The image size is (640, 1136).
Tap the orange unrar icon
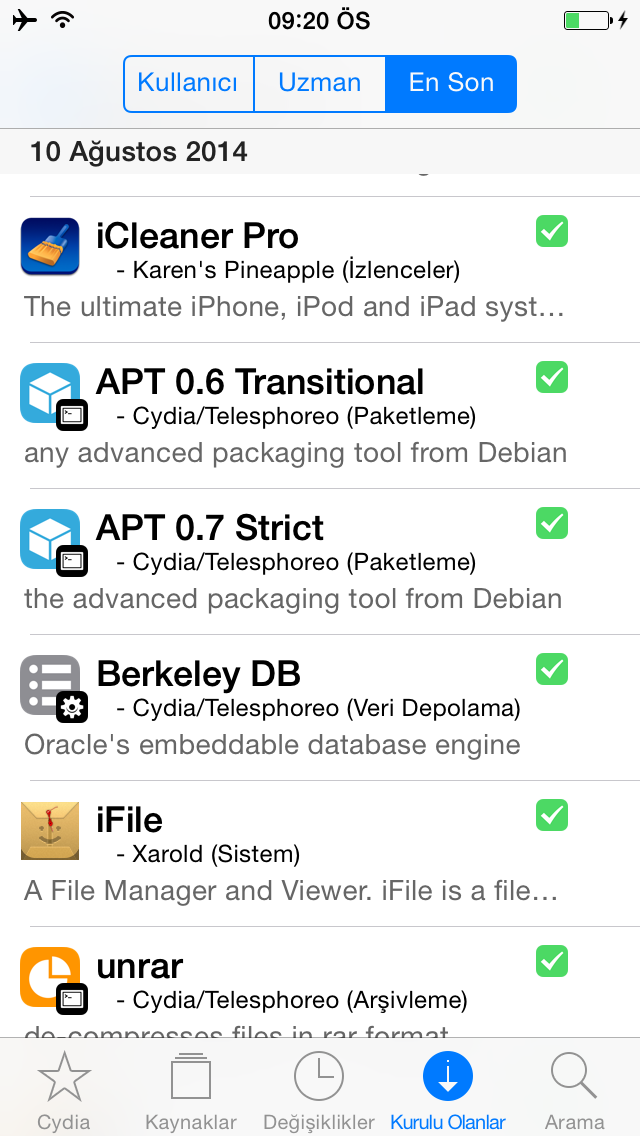50,978
